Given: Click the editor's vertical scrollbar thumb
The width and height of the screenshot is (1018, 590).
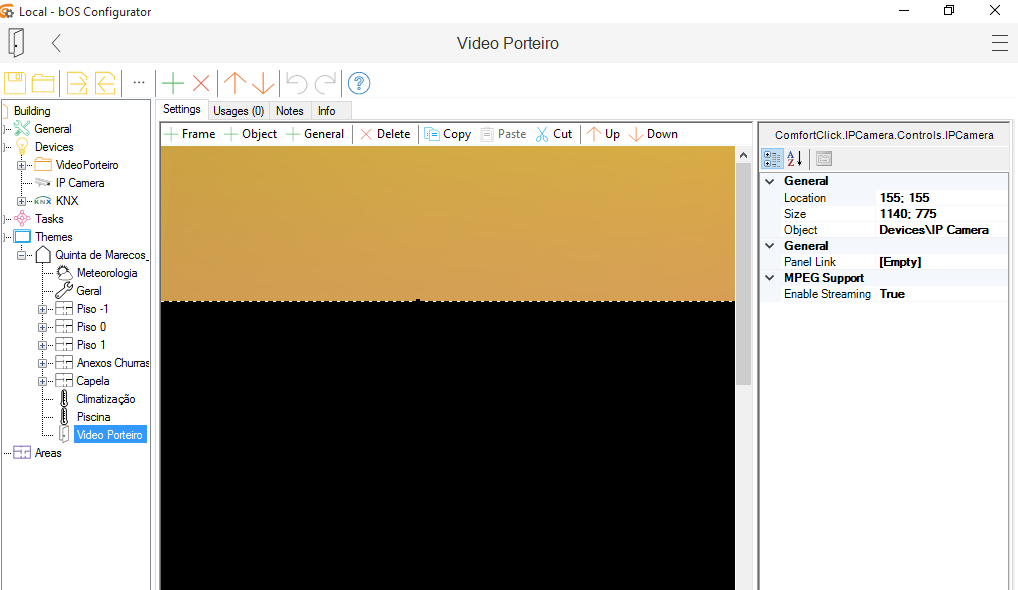Looking at the screenshot, I should pyautogui.click(x=743, y=270).
